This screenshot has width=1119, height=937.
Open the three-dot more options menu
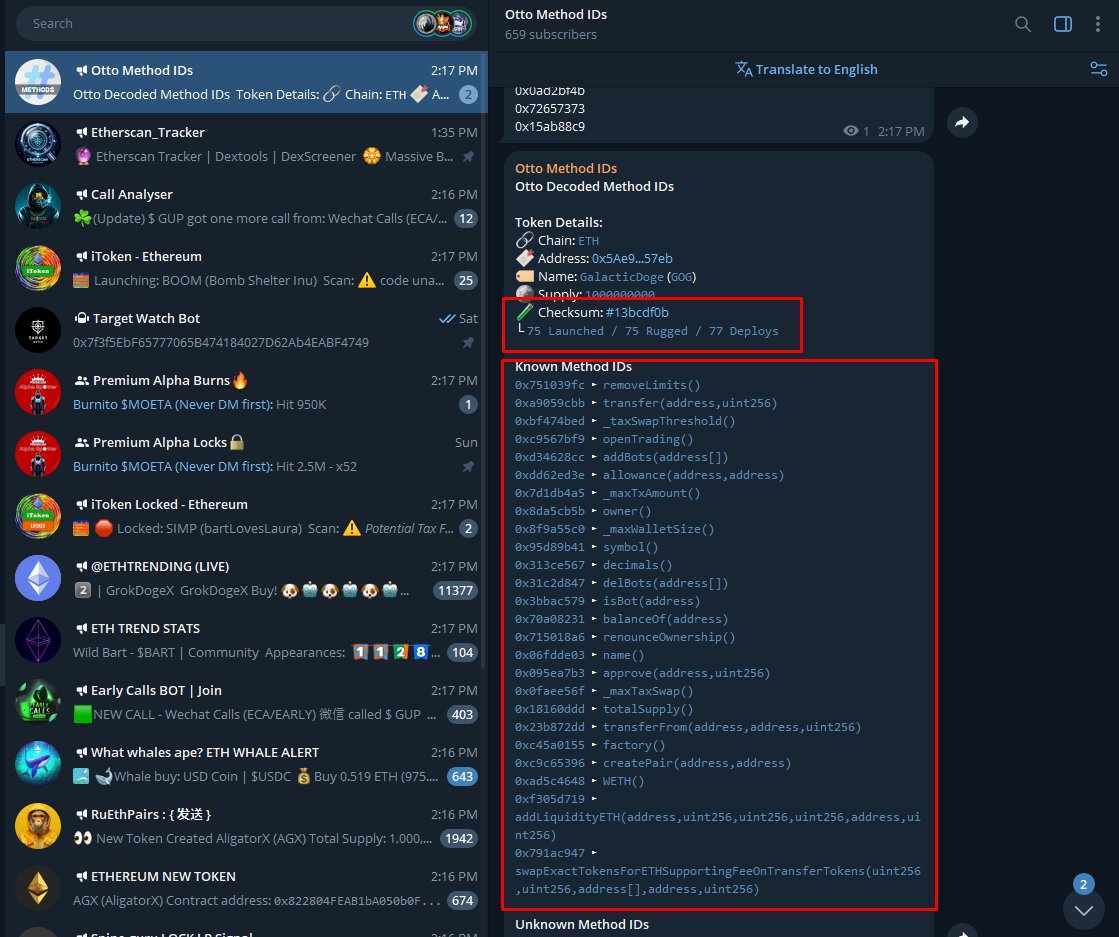point(1098,24)
